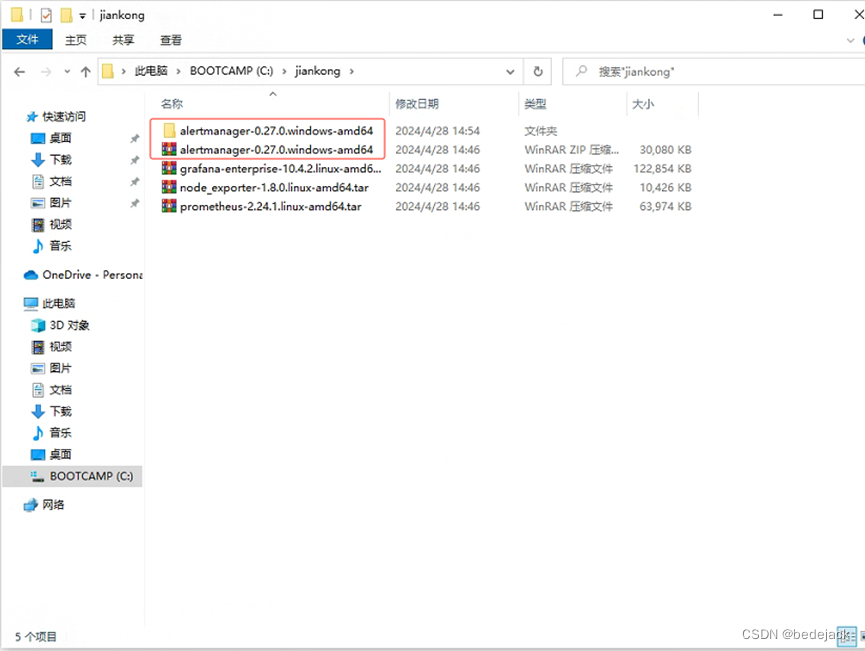The width and height of the screenshot is (865, 651).
Task: Open 视频 under 此电脑
Action: click(60, 346)
